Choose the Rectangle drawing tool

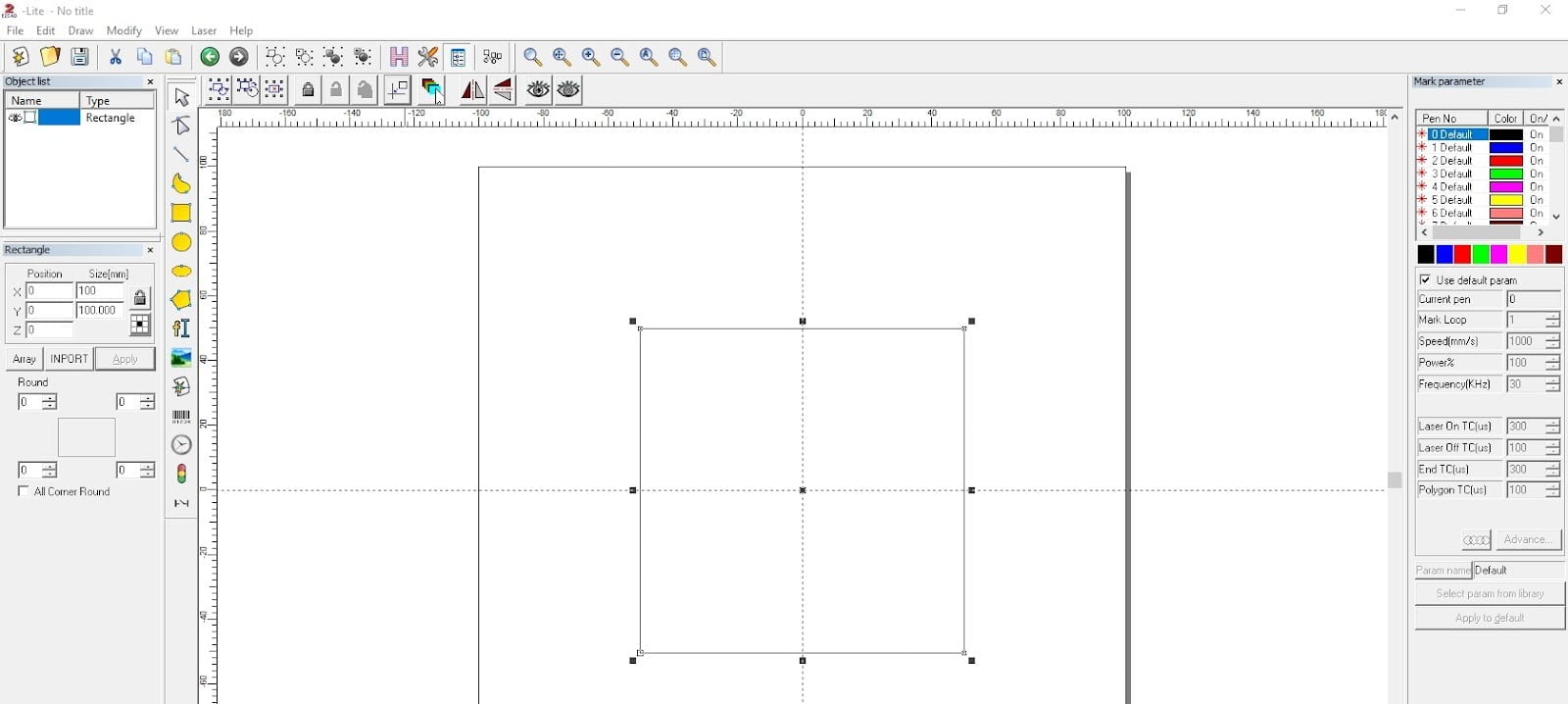181,213
